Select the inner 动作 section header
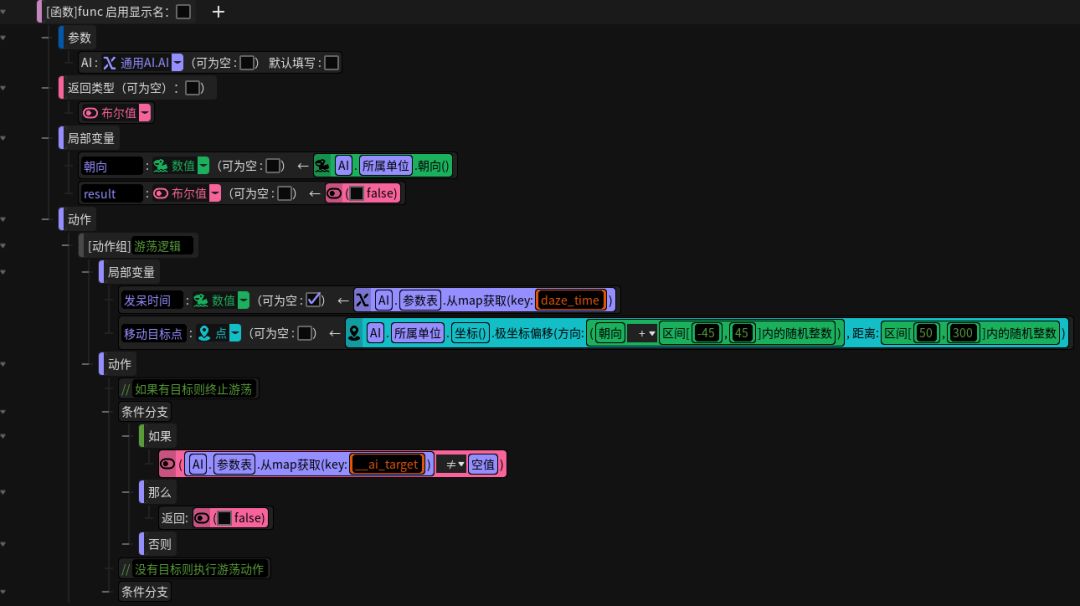This screenshot has height=606, width=1080. coord(118,364)
